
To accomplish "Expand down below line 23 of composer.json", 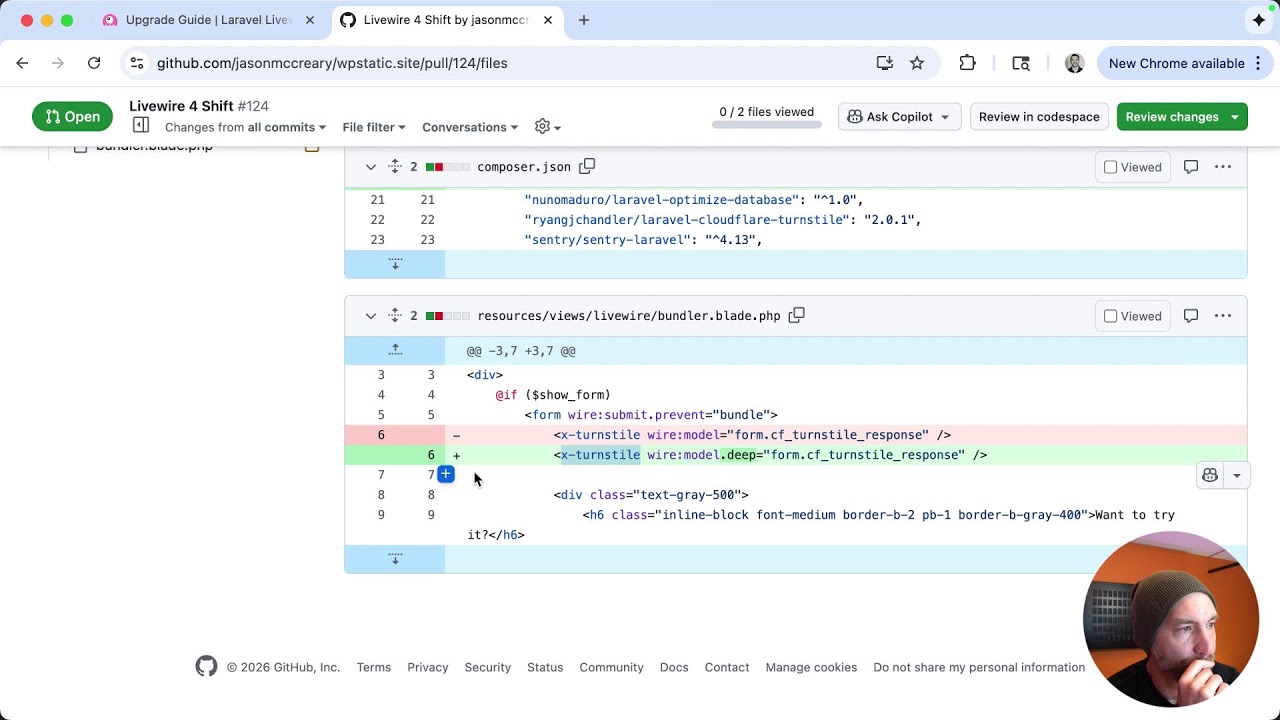I will coord(395,264).
